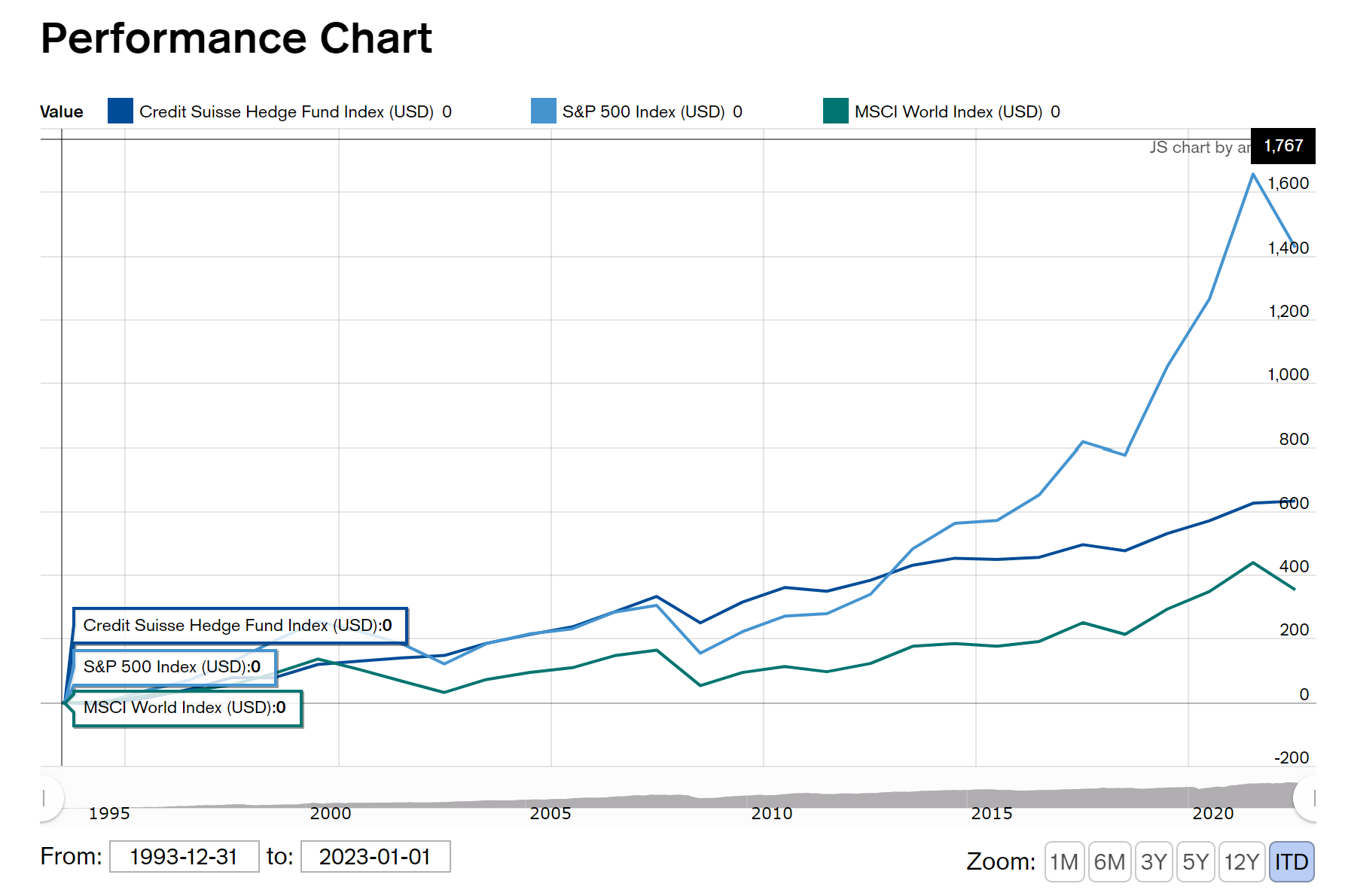This screenshot has width=1348, height=896.
Task: Click the MSCI World Index (USD):0 balloon
Action: point(188,708)
